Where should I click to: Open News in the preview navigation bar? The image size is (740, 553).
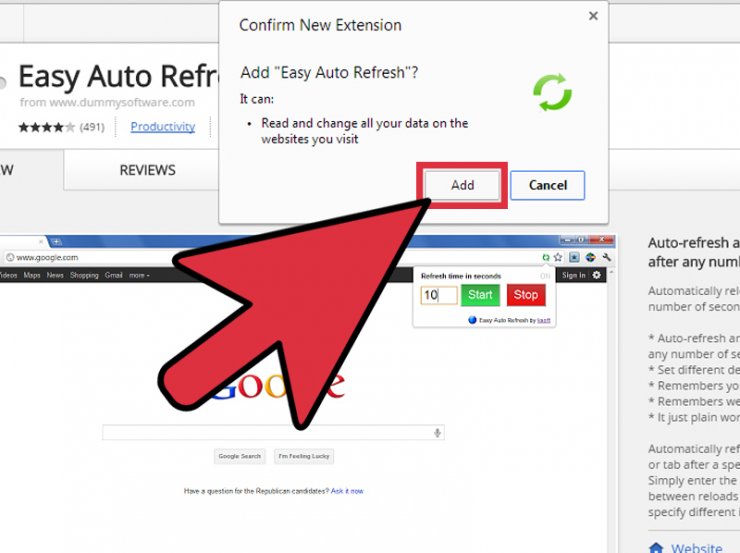[55, 275]
